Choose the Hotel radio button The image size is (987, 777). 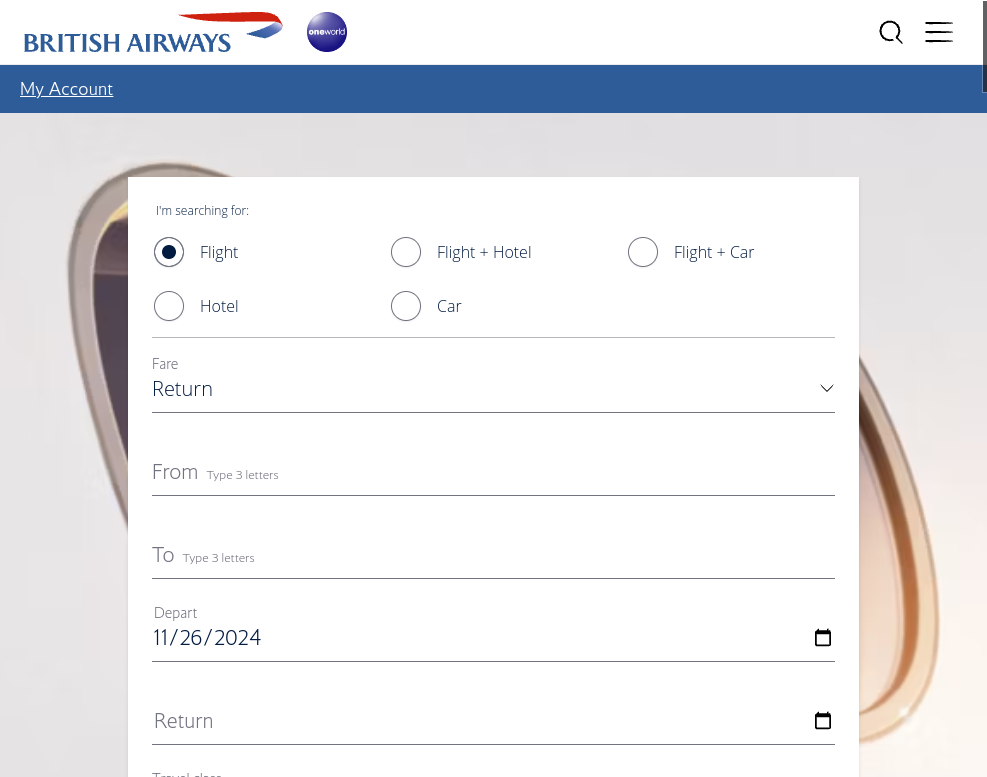point(169,306)
